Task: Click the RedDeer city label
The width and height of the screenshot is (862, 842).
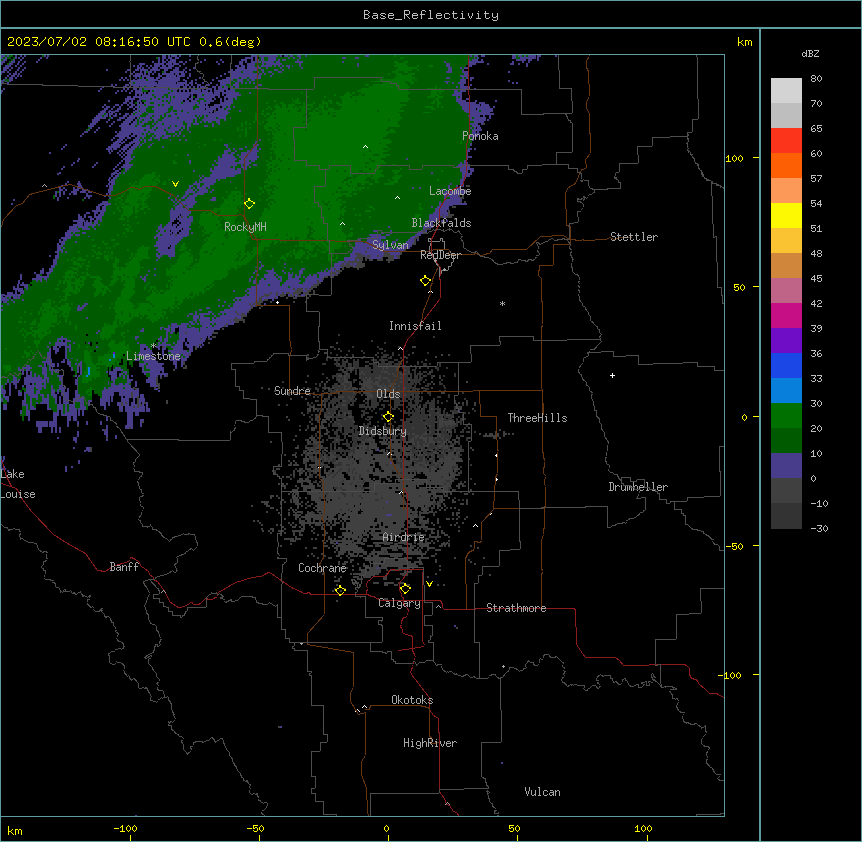Action: tap(440, 255)
